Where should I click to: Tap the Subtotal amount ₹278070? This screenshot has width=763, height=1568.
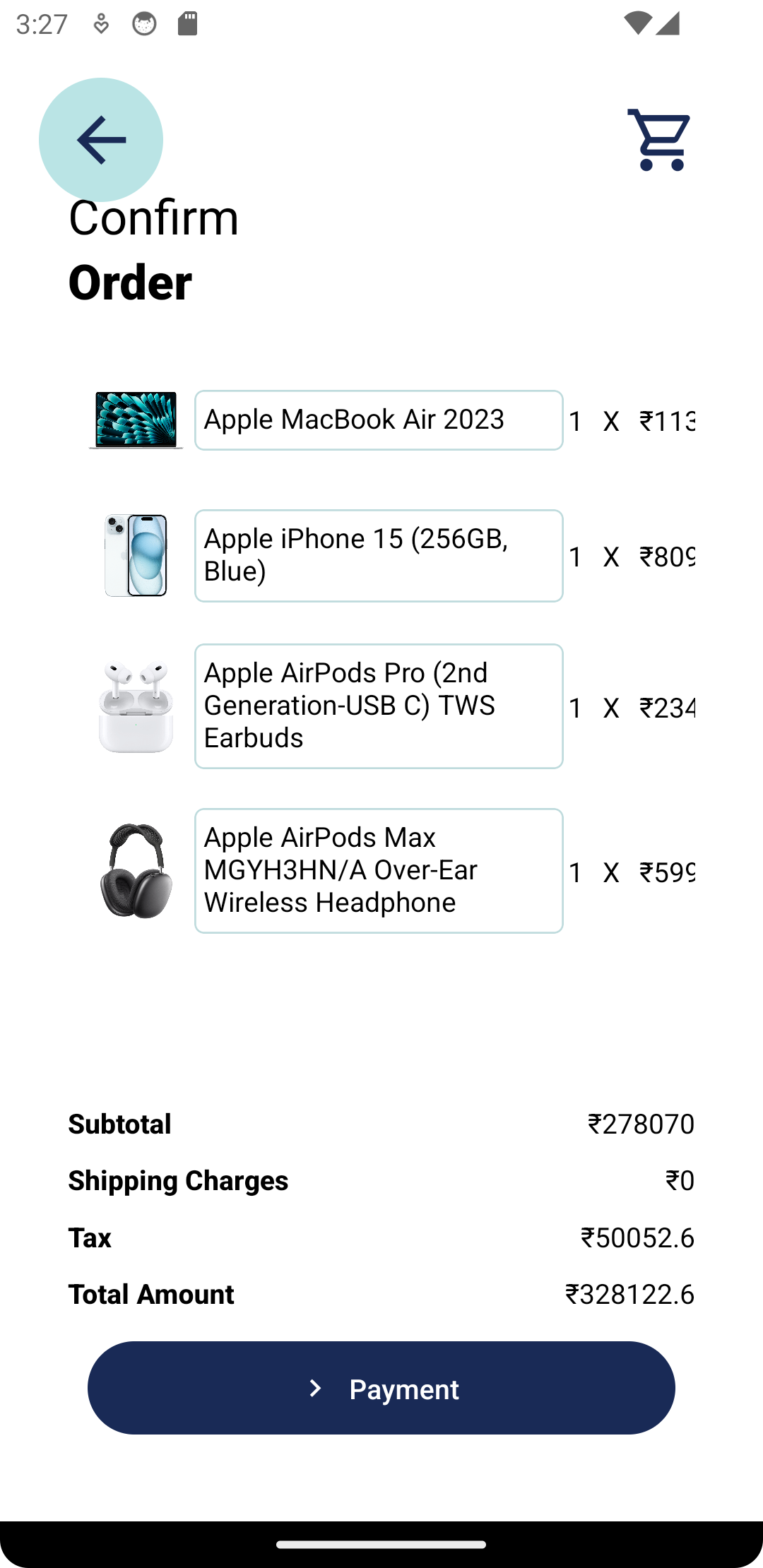coord(641,1124)
